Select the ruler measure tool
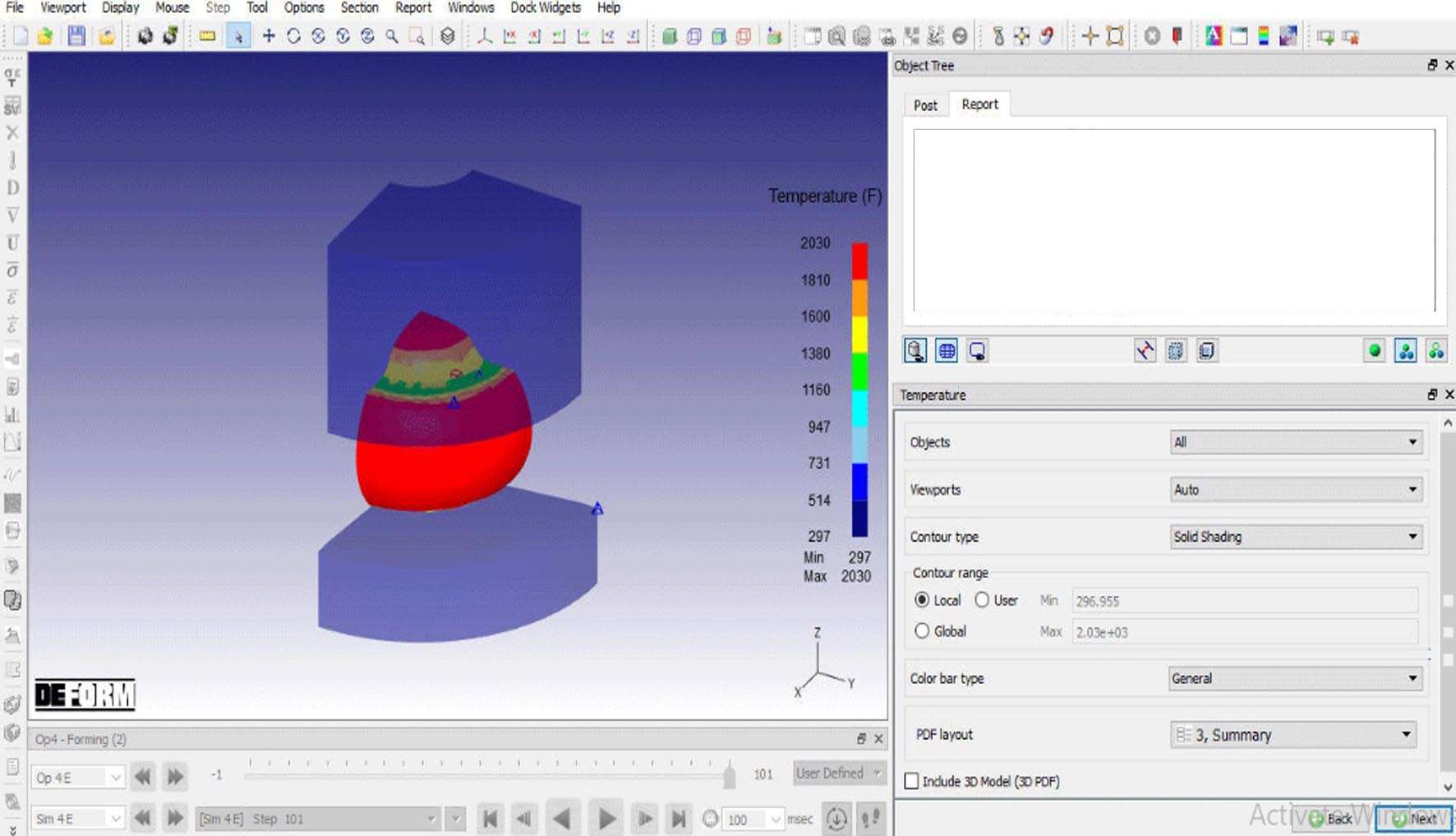Viewport: 1456px width, 836px height. [207, 36]
